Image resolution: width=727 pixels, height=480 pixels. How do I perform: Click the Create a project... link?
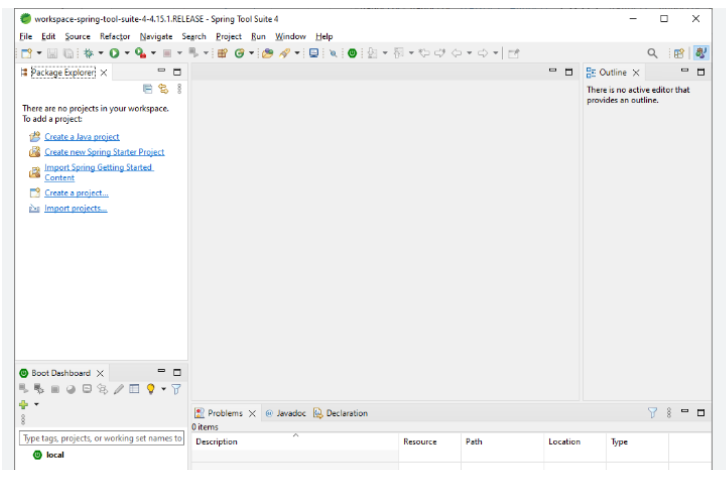(x=77, y=193)
